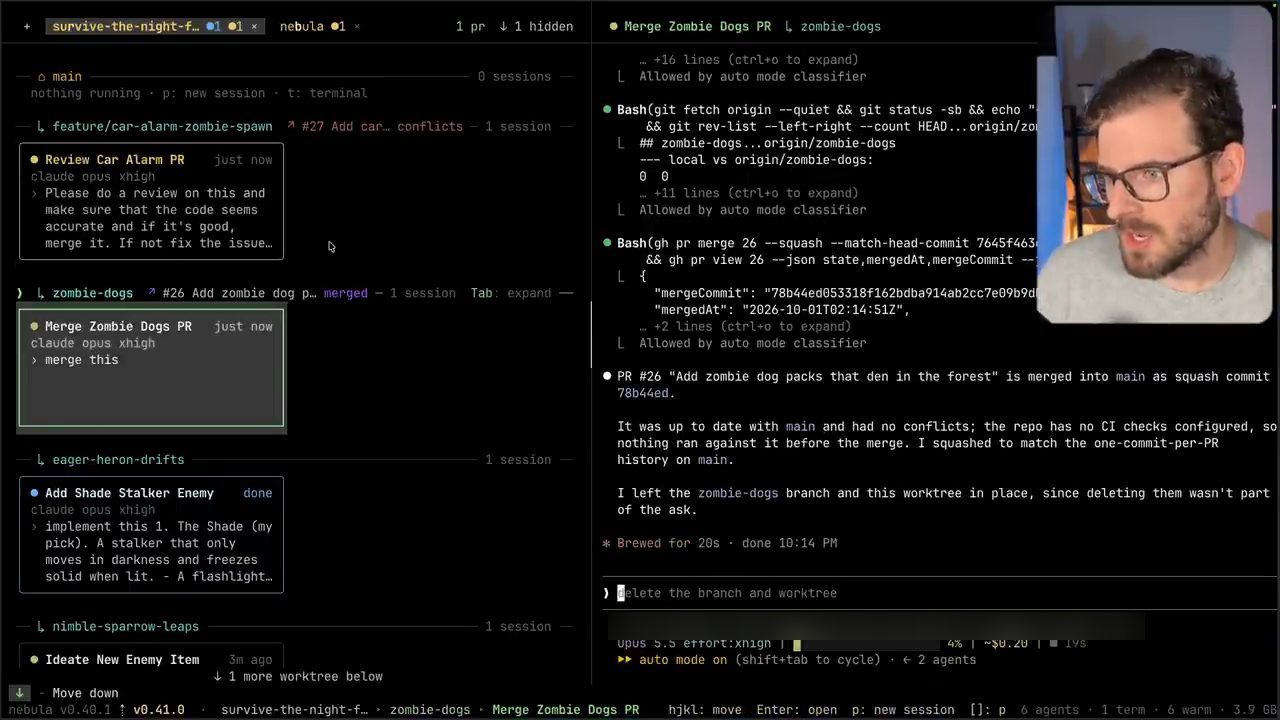Click survive-the-night breadcrumb in status bar
The height and width of the screenshot is (720, 1280).
[294, 710]
